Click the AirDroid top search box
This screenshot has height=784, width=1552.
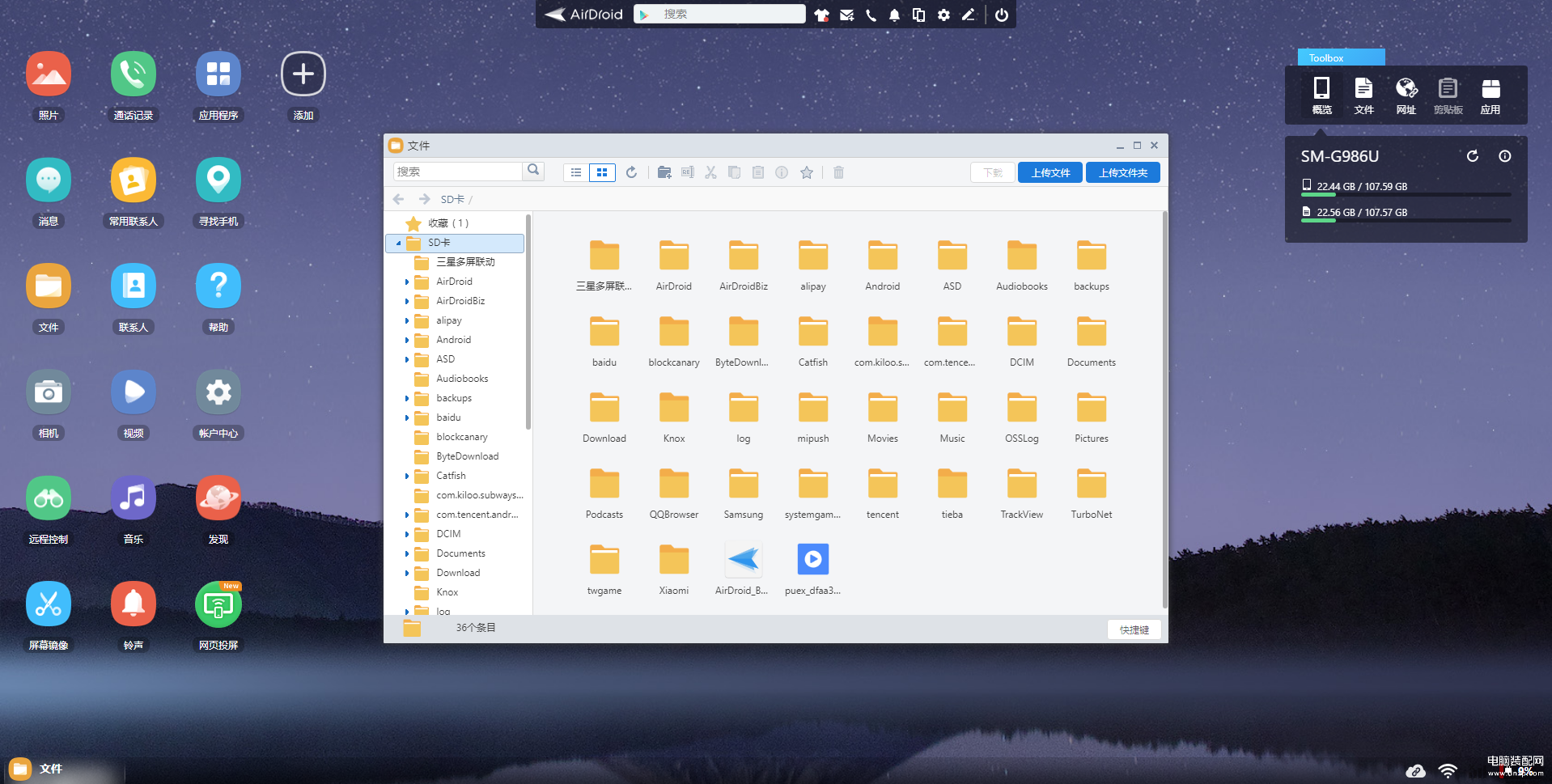click(719, 14)
